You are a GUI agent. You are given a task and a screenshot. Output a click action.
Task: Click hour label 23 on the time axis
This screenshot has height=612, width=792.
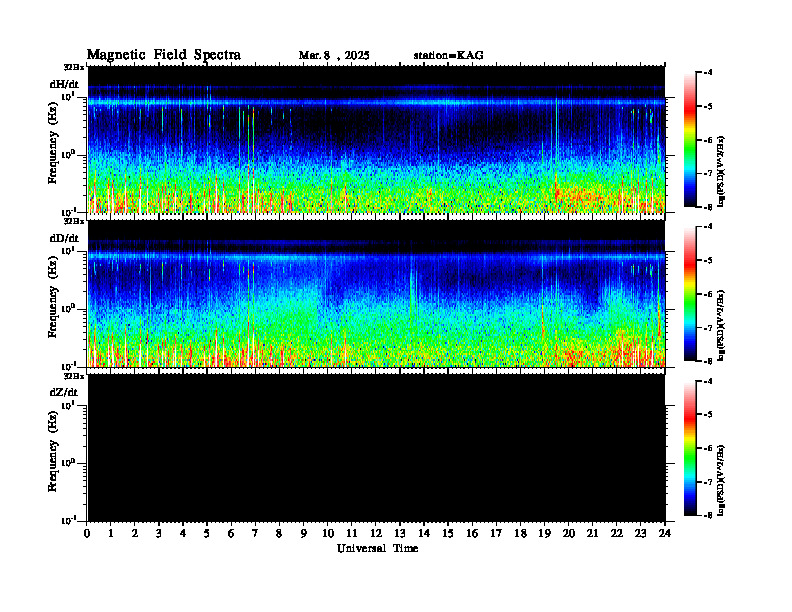point(640,534)
